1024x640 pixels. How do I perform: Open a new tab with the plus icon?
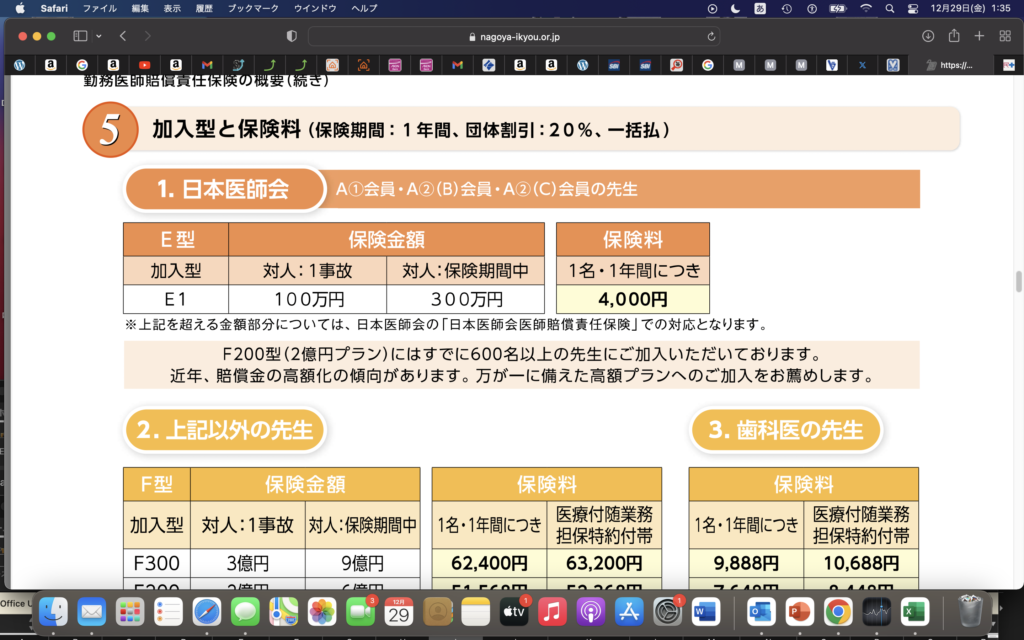[x=979, y=36]
